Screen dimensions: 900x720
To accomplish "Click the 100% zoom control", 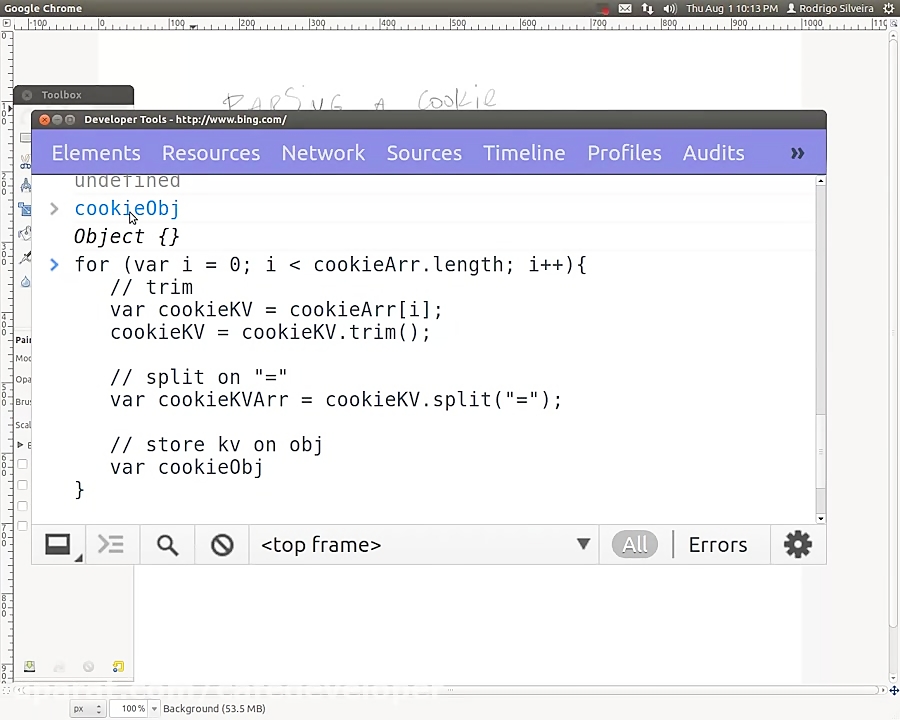I will pyautogui.click(x=135, y=708).
